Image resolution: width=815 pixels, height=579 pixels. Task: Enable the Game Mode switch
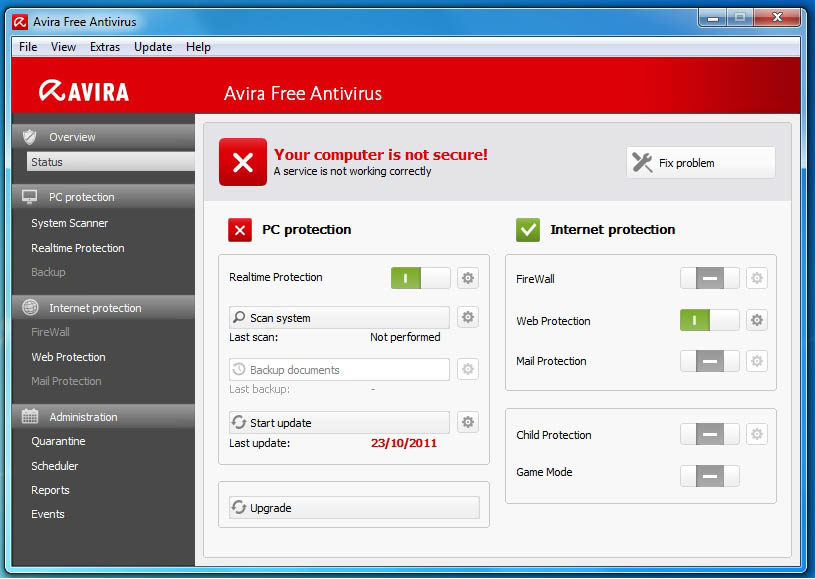click(709, 476)
